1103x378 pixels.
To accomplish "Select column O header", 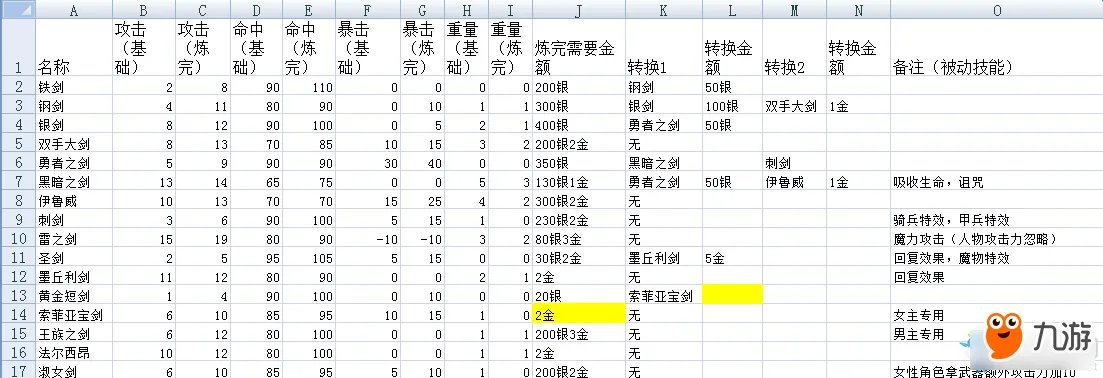I will coord(996,10).
